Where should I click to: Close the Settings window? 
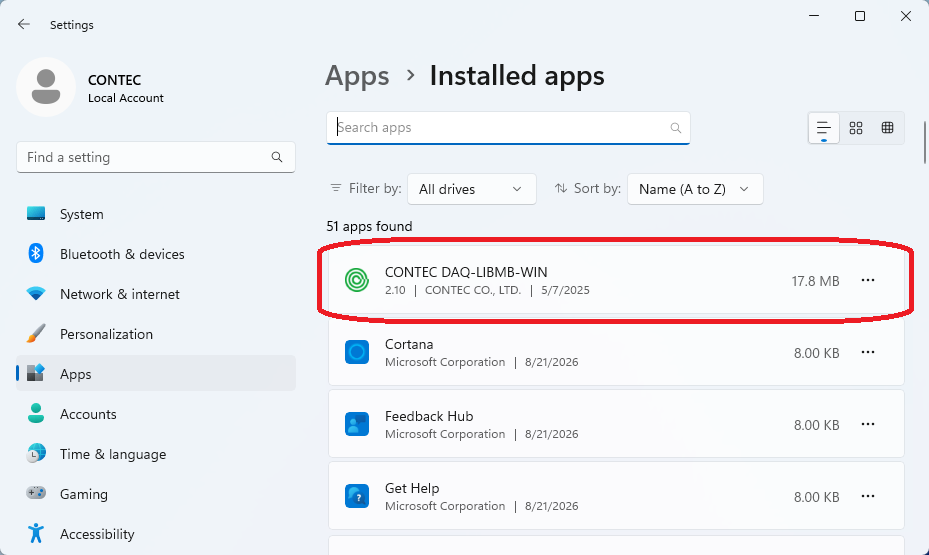tap(905, 16)
